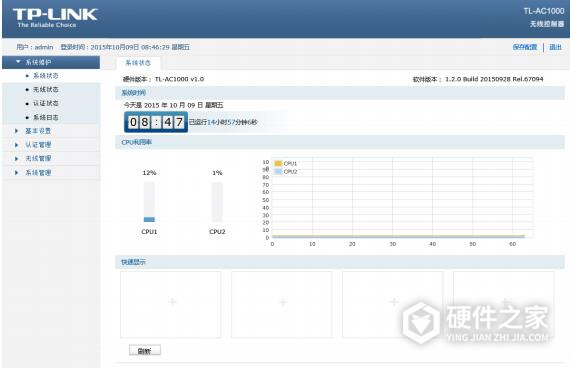Click the login time text 登录时间
Viewport: 570px width, 371px height.
pyautogui.click(x=125, y=47)
